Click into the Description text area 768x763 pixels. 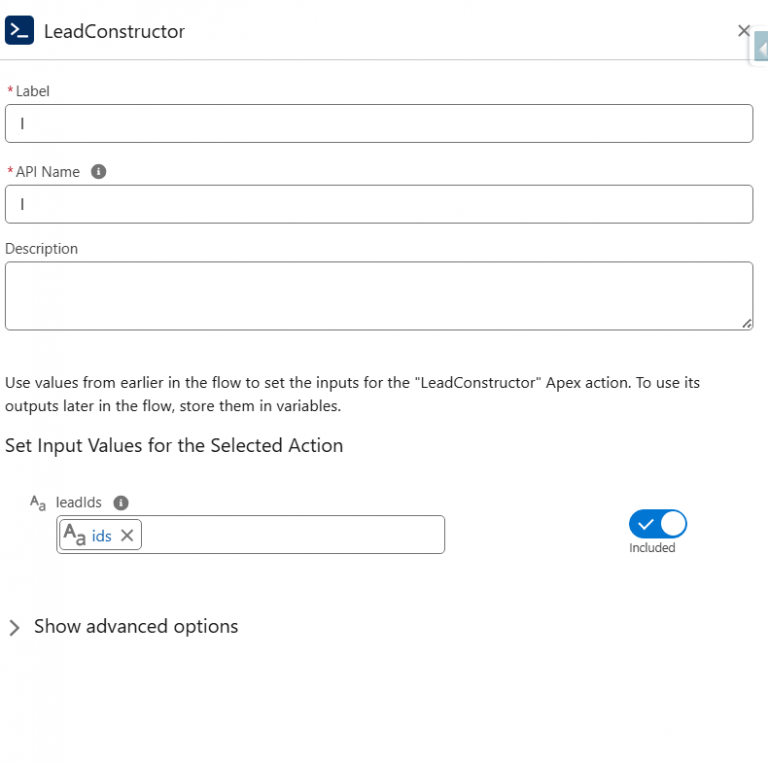click(x=379, y=295)
